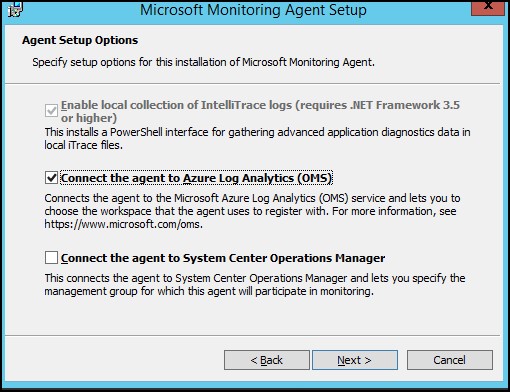510x392 pixels.
Task: Click the 'choose the workspace' description line
Action: point(250,211)
